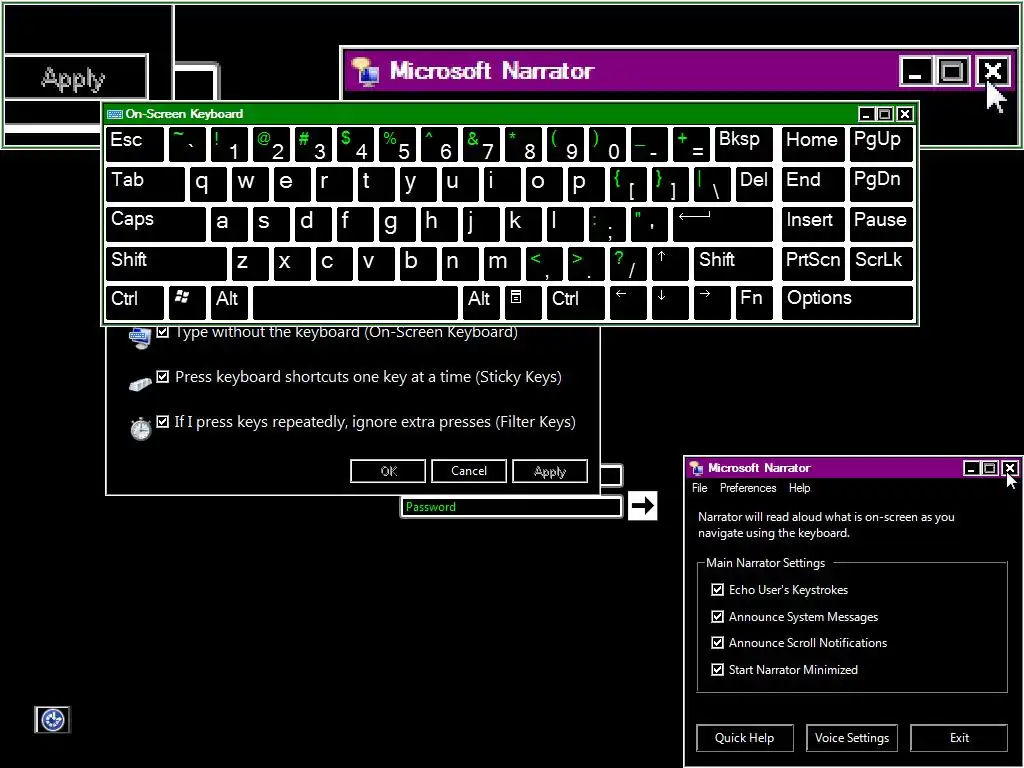Click the left Ctrl key
Screen dimensions: 1024x768
pyautogui.click(x=135, y=302)
